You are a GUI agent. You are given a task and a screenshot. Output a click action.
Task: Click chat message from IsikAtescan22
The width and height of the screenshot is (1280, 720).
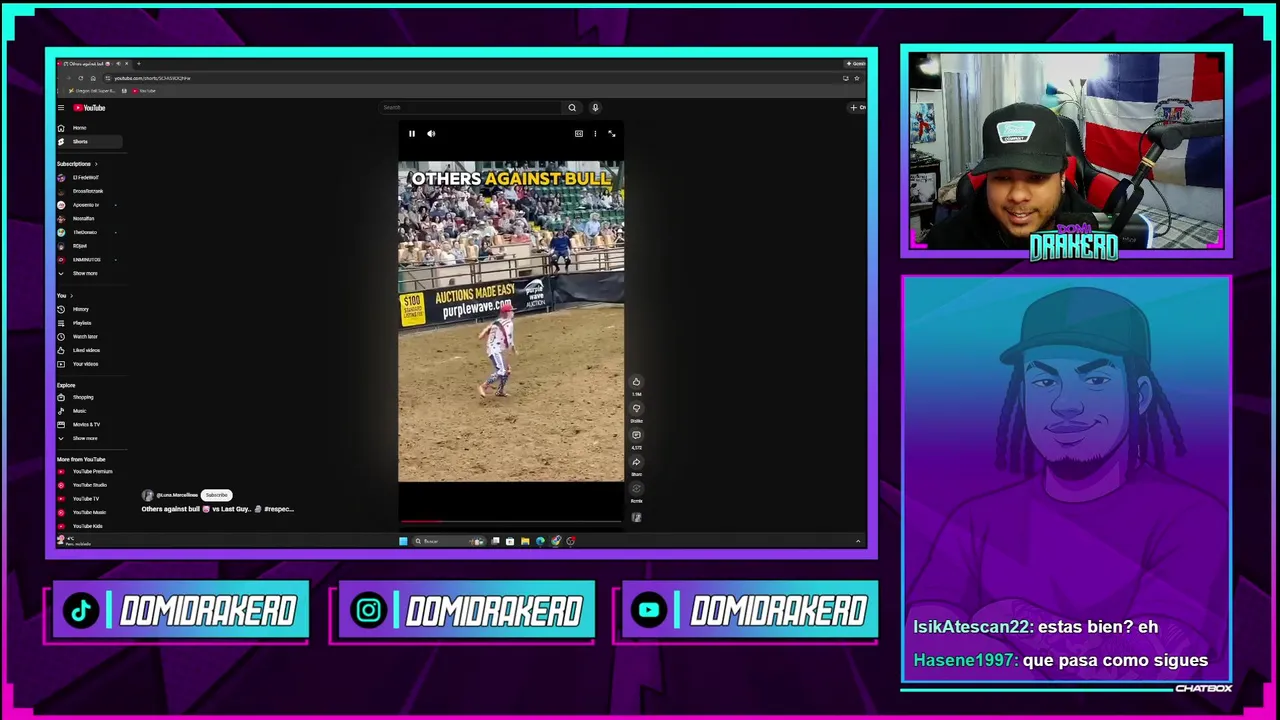(1035, 627)
